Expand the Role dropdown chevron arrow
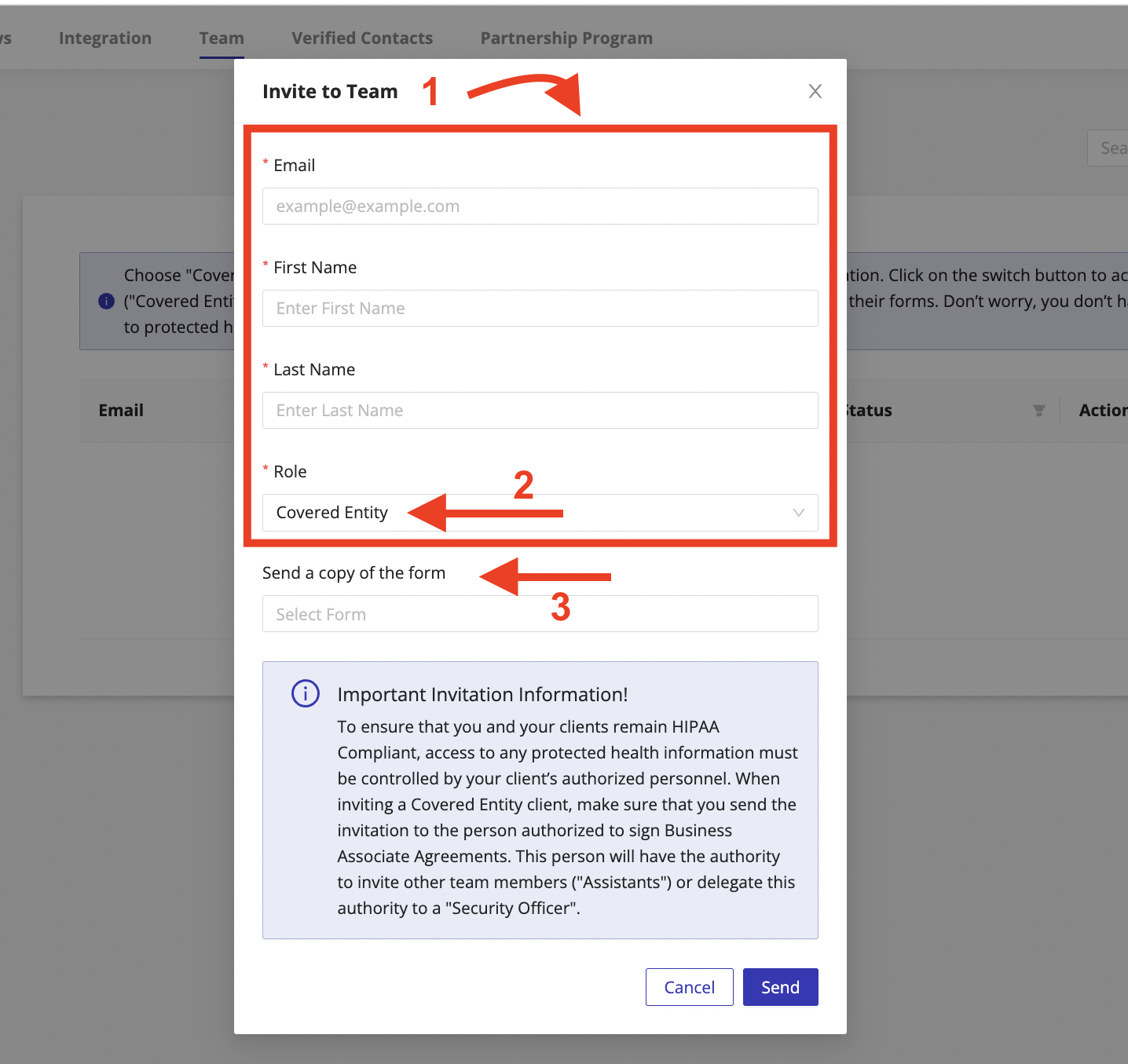The width and height of the screenshot is (1128, 1064). click(798, 513)
